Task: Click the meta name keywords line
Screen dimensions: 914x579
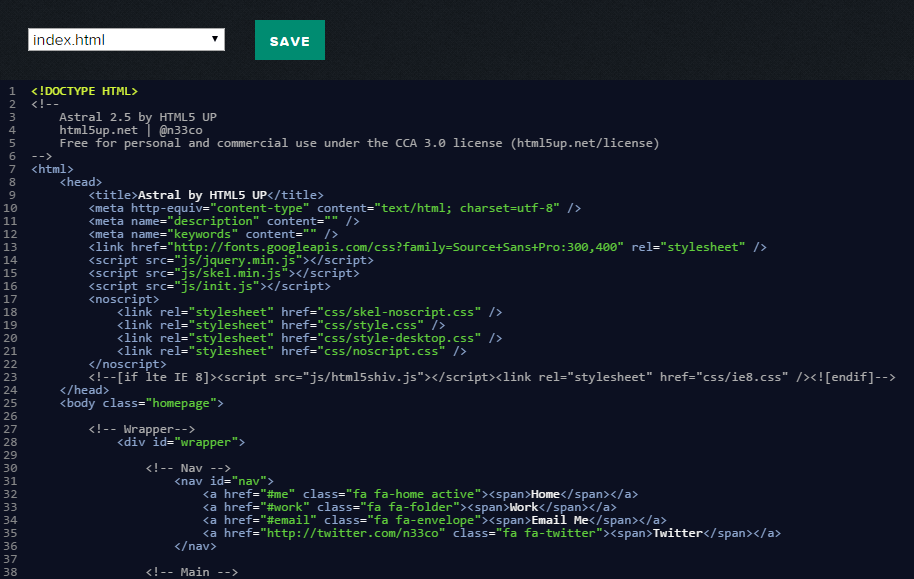Action: click(x=213, y=234)
